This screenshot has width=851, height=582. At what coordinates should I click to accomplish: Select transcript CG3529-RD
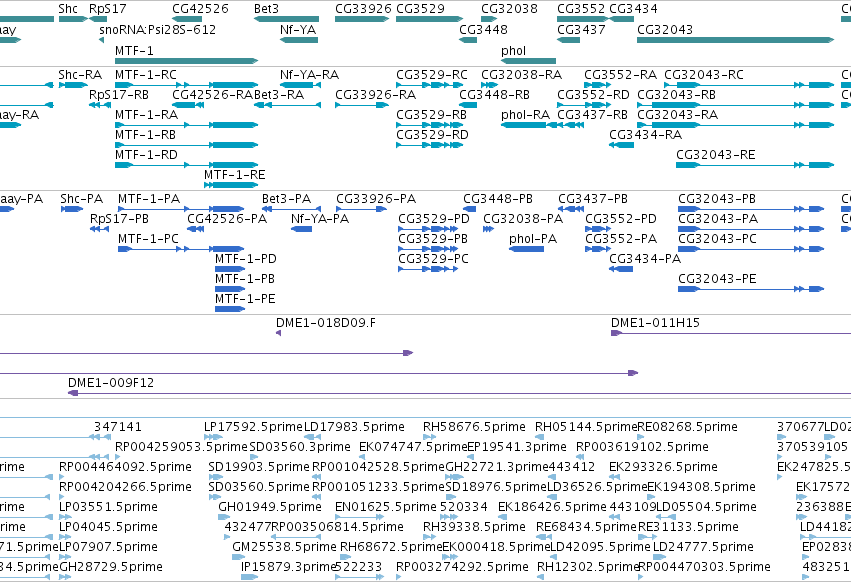(429, 145)
